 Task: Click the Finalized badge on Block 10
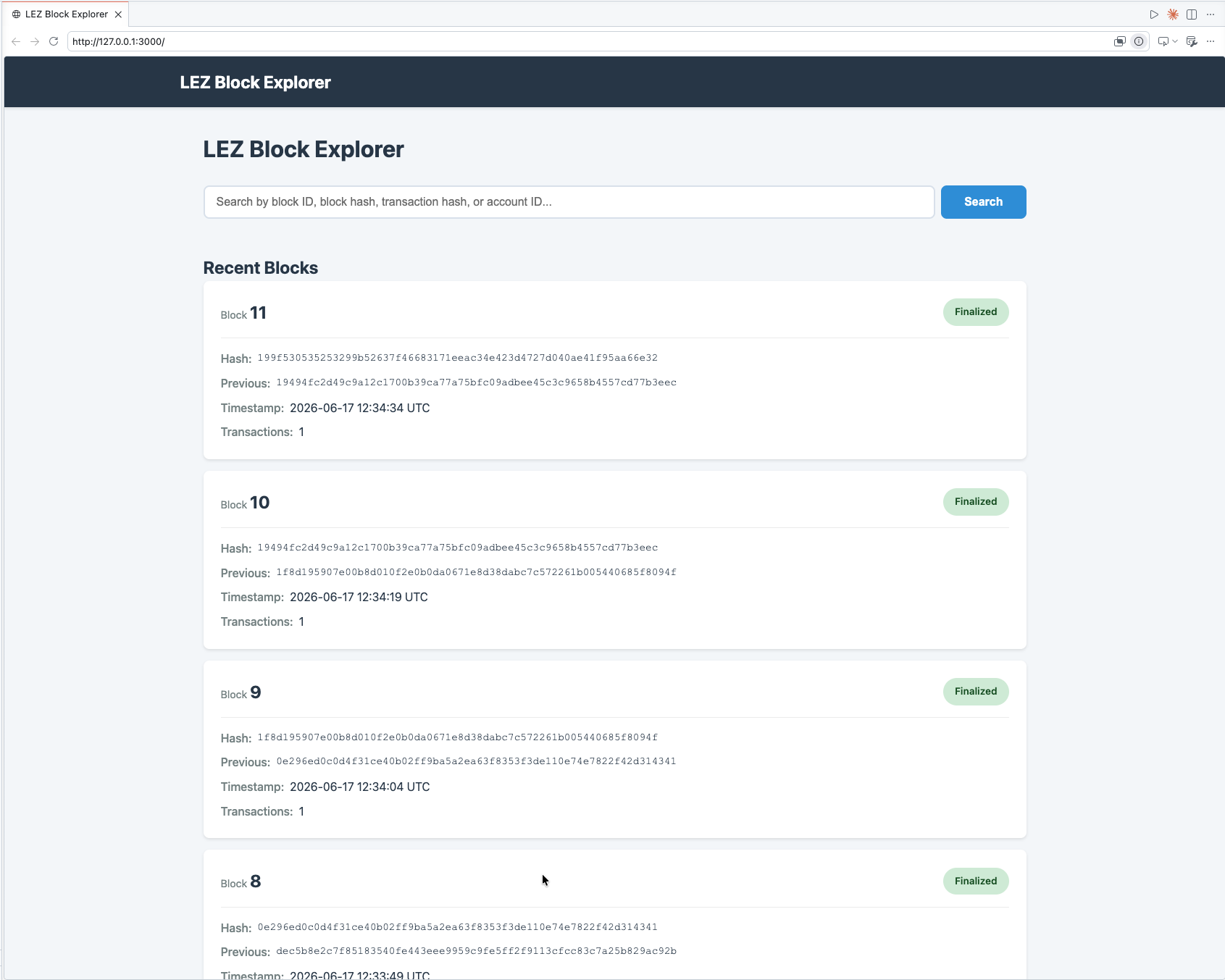975,502
